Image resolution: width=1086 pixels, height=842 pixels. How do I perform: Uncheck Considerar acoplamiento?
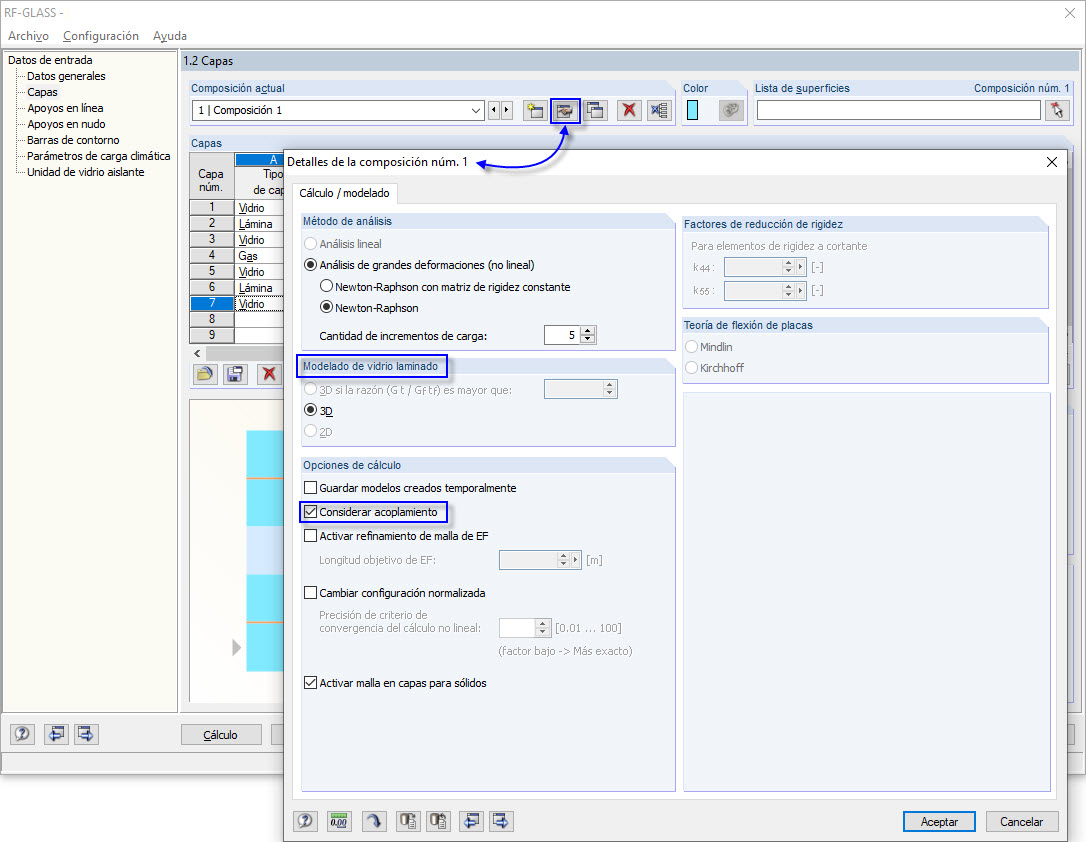point(371,512)
